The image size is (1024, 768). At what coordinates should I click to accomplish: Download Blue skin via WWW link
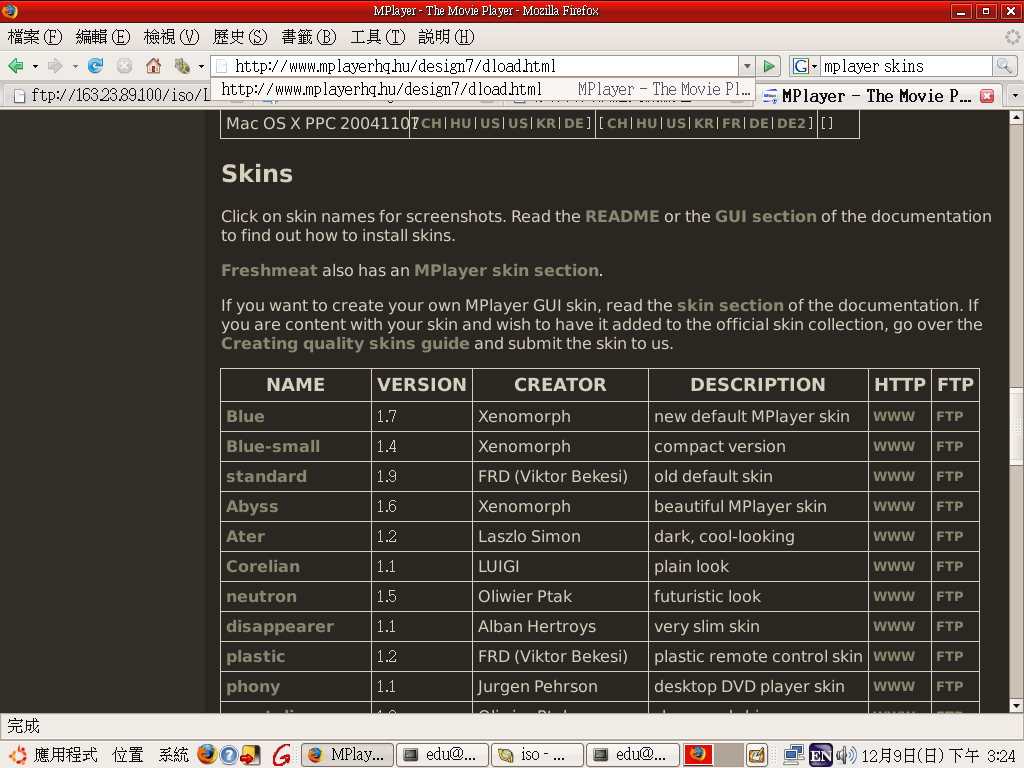(894, 416)
